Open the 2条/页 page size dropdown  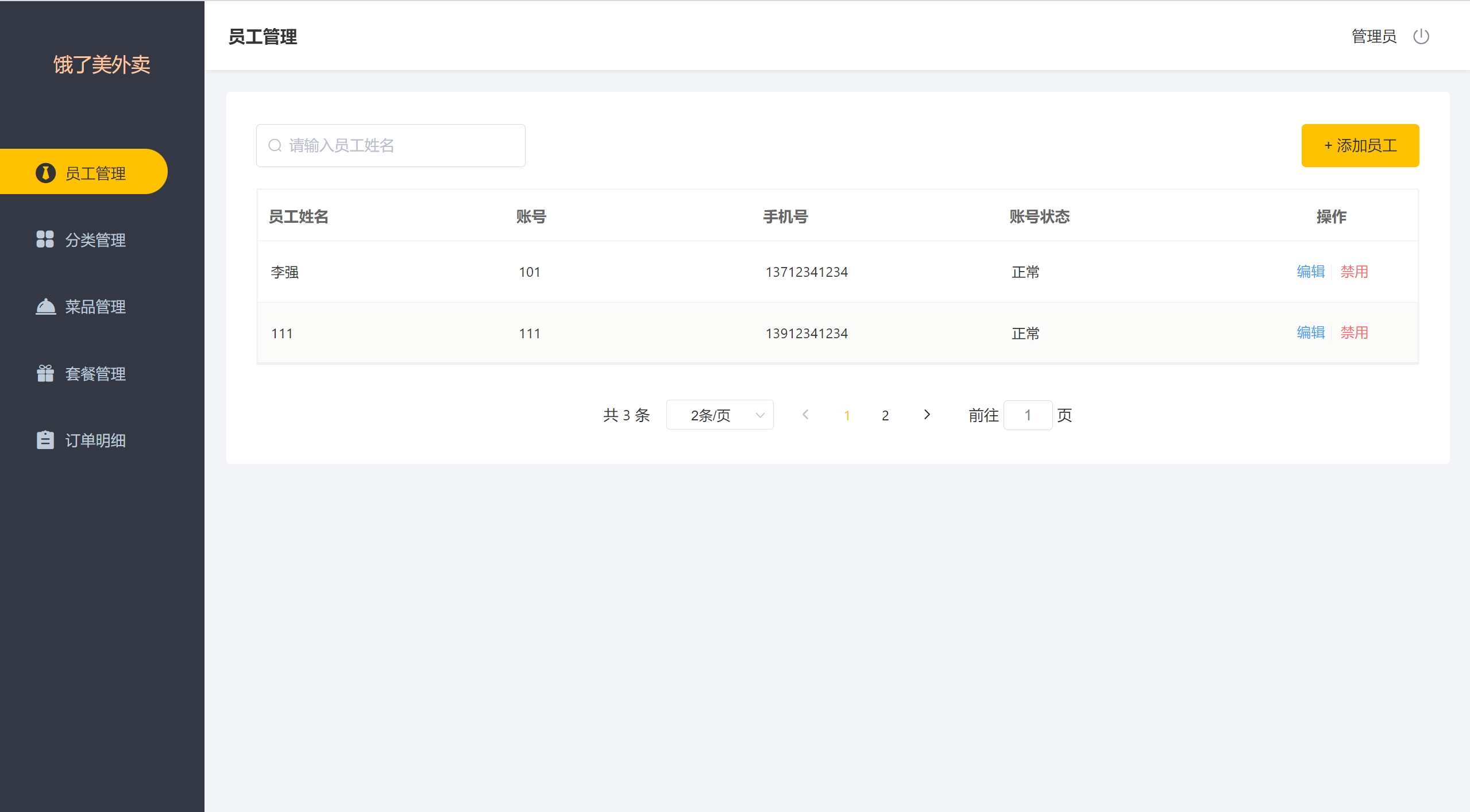(x=719, y=415)
